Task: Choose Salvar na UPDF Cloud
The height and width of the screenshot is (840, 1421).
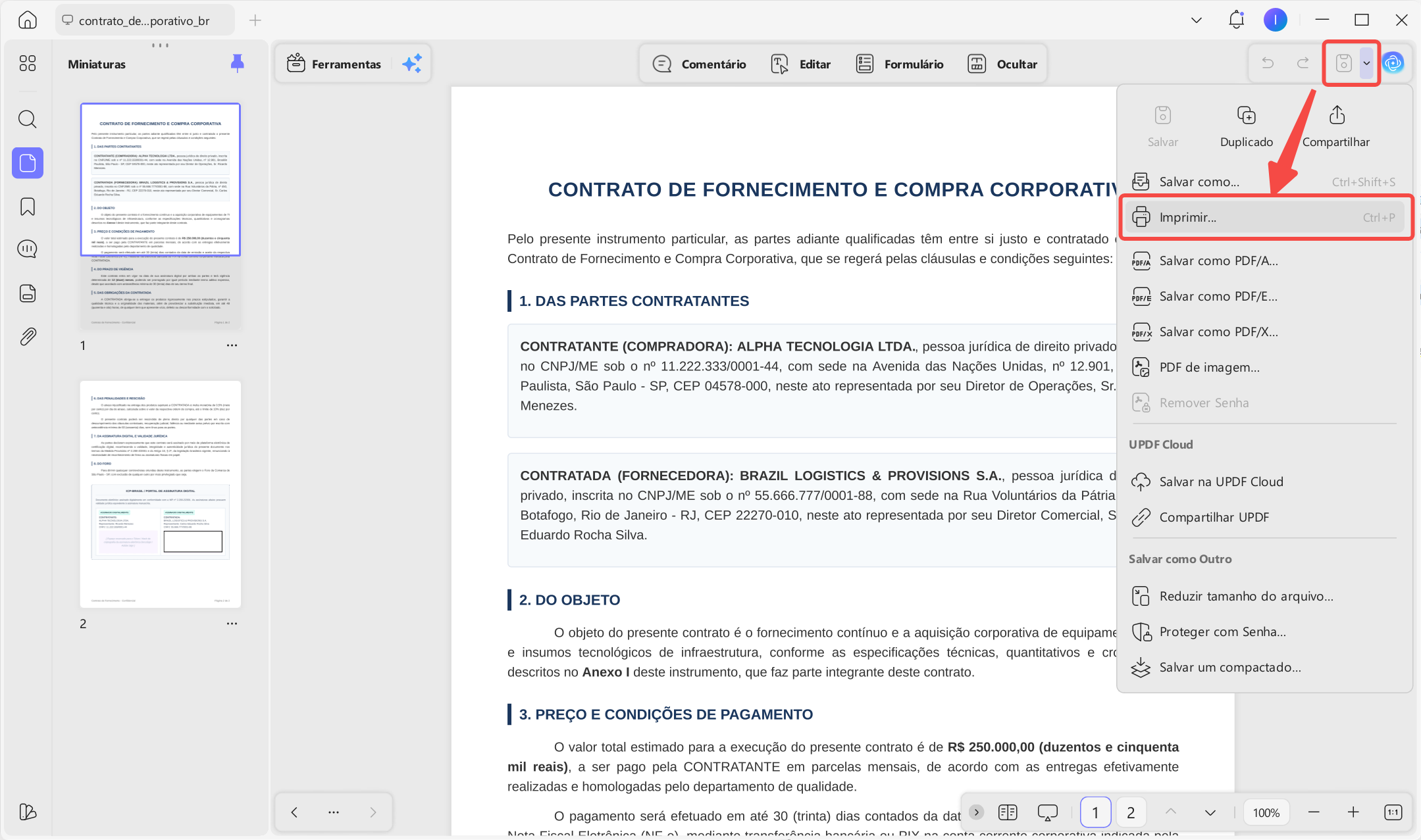Action: coord(1264,482)
